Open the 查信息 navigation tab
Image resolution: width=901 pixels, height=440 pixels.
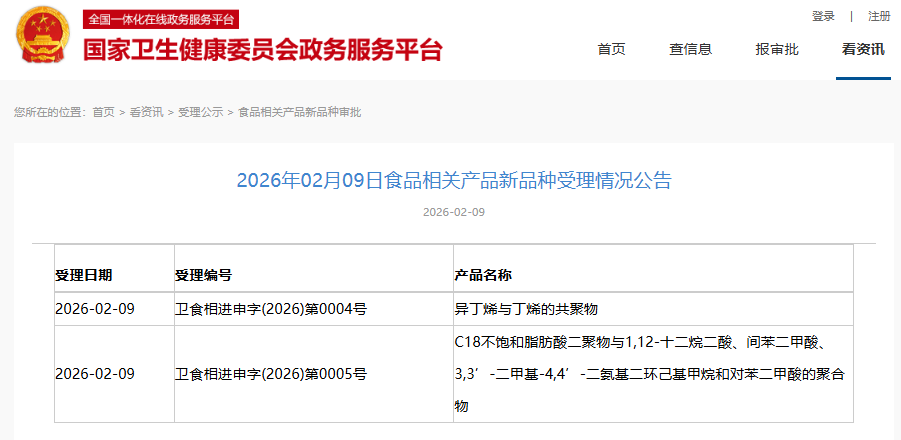click(690, 49)
